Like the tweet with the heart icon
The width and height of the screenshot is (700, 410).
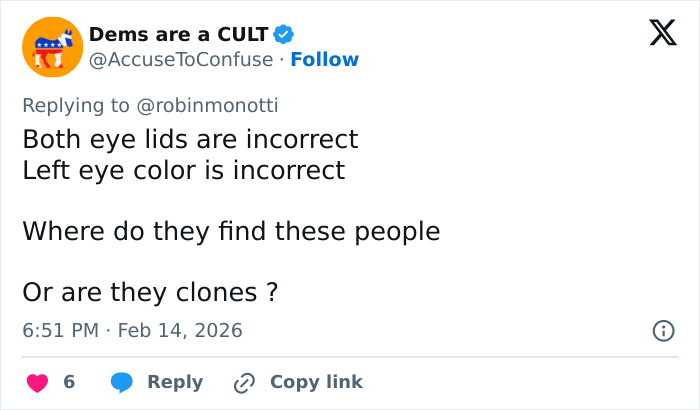tap(36, 382)
